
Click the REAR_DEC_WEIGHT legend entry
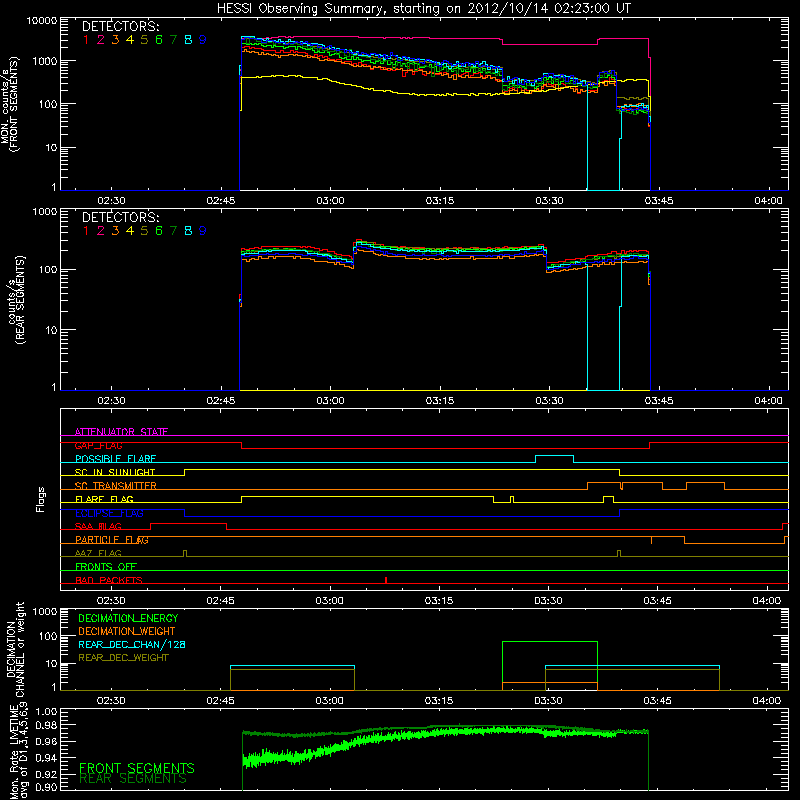coord(123,658)
